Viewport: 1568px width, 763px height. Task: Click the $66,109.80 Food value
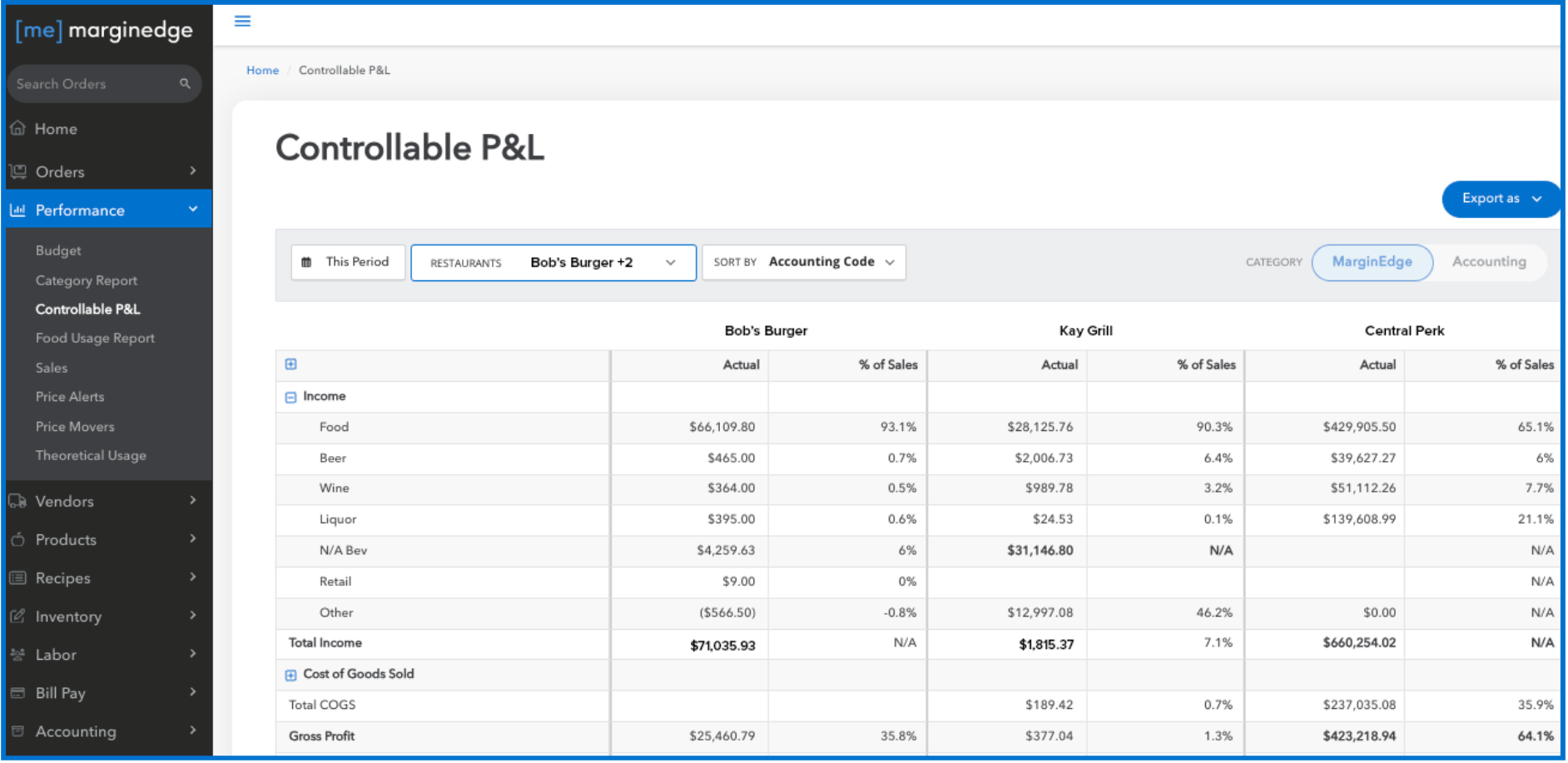pos(722,428)
